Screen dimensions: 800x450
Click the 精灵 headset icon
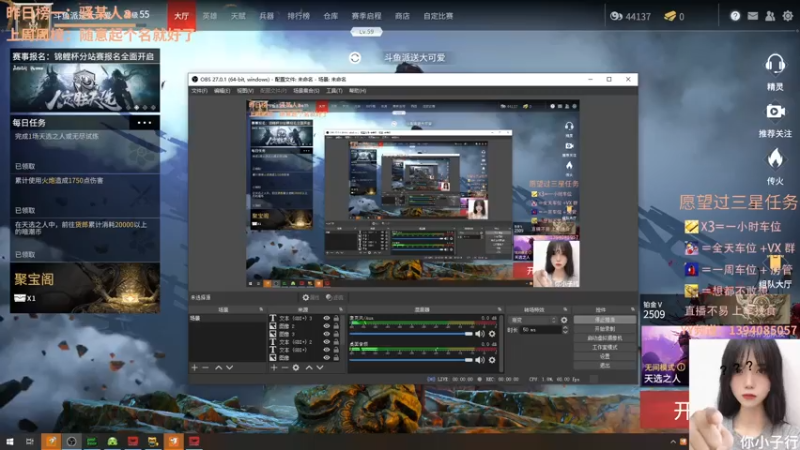tap(775, 65)
